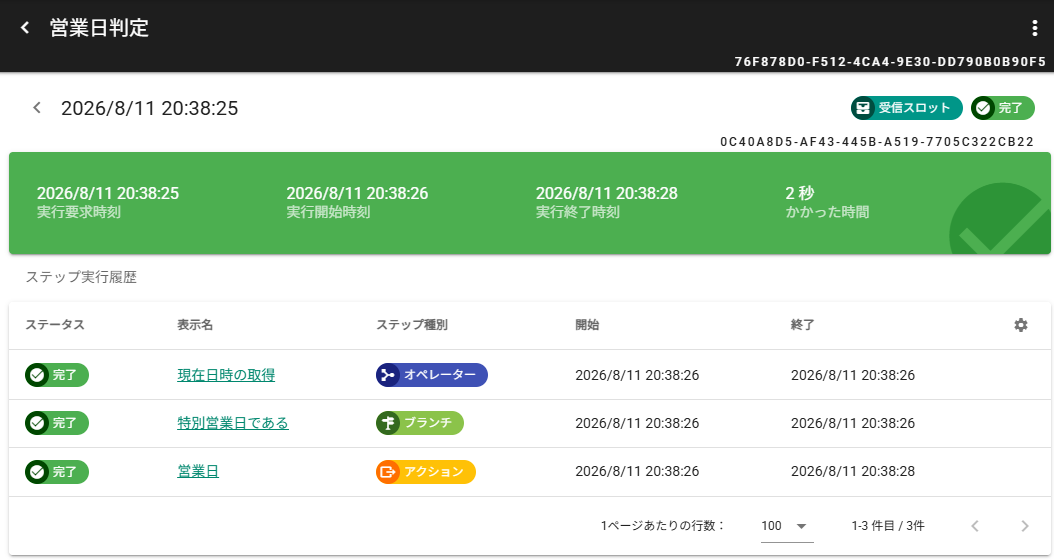Click the execution ID 0C40A8D5 text

876,142
